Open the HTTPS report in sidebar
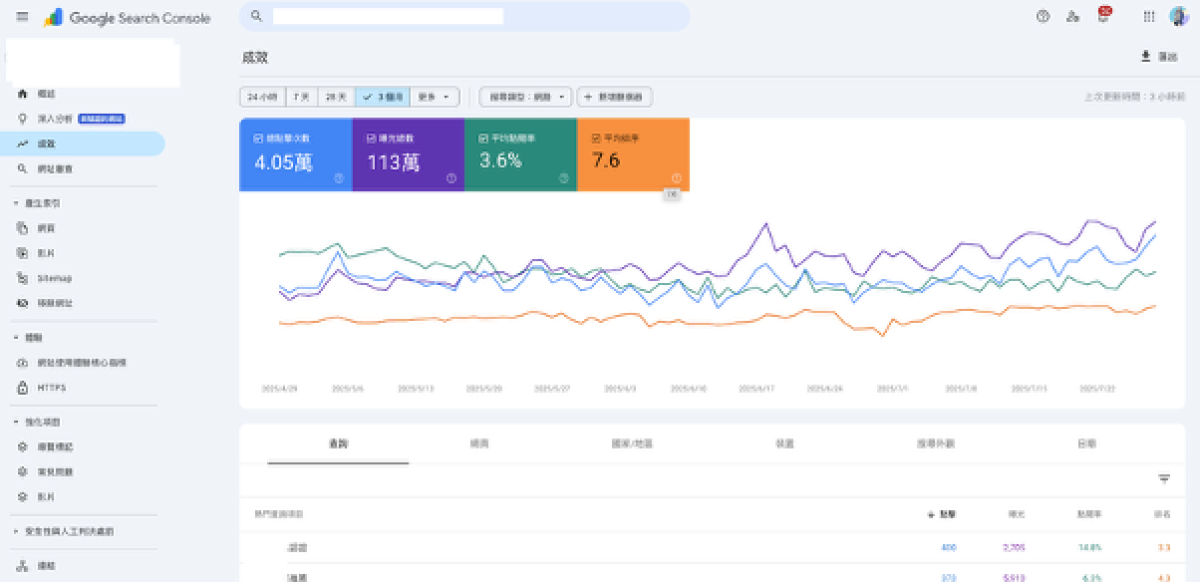 point(51,388)
